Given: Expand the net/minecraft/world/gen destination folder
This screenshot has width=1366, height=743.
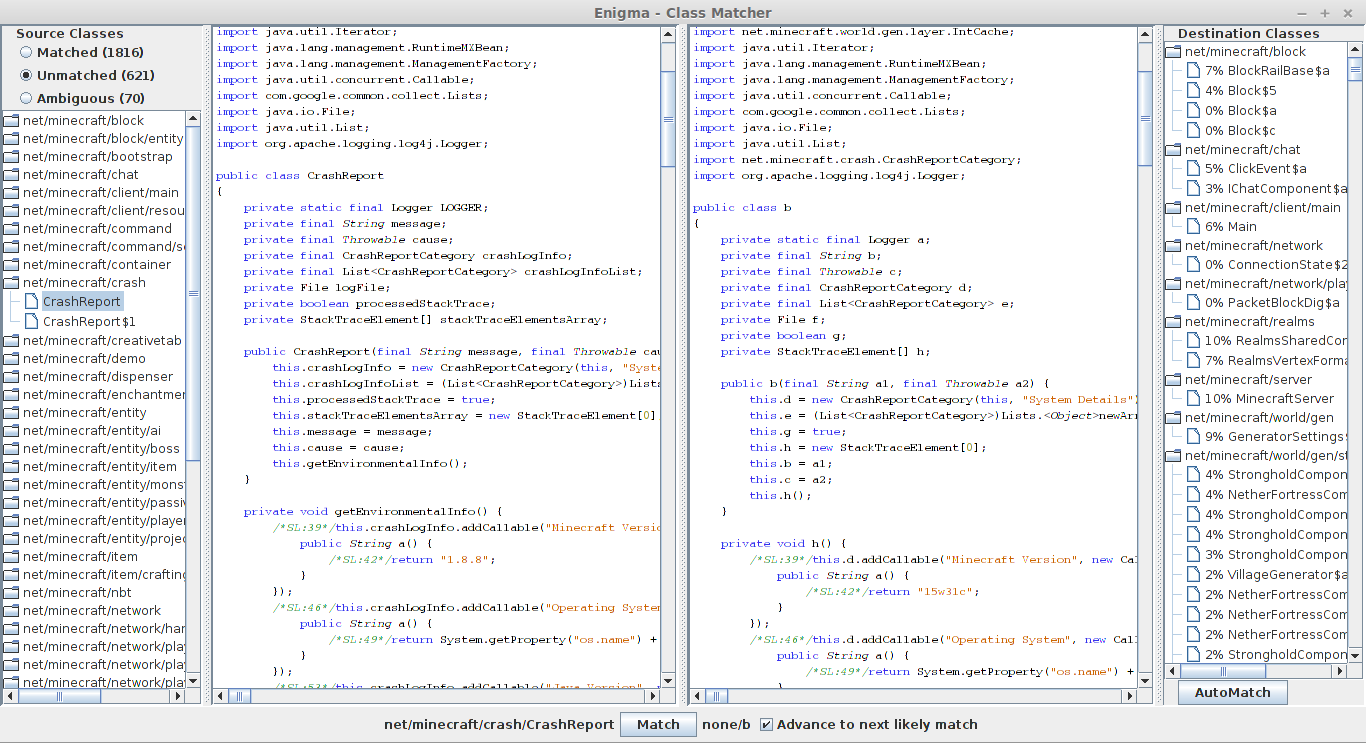Looking at the screenshot, I should pyautogui.click(x=1173, y=417).
